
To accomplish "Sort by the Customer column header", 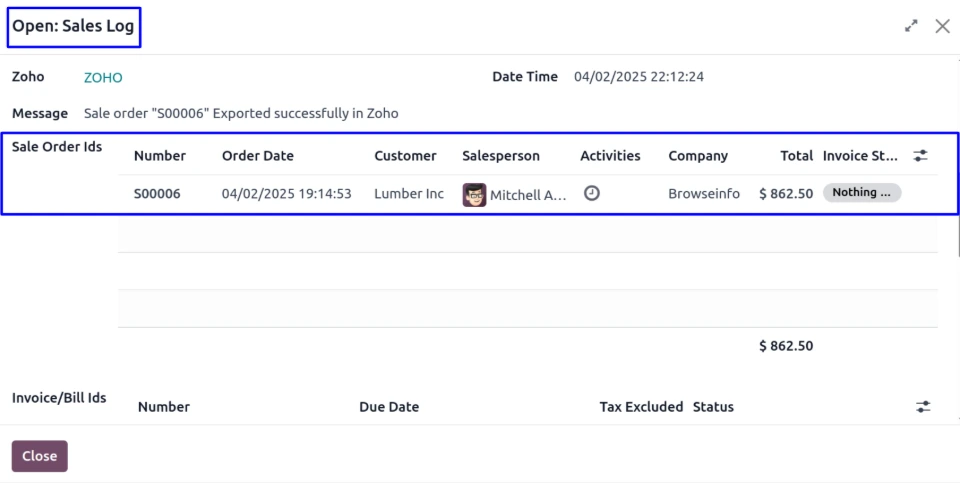I will 405,156.
